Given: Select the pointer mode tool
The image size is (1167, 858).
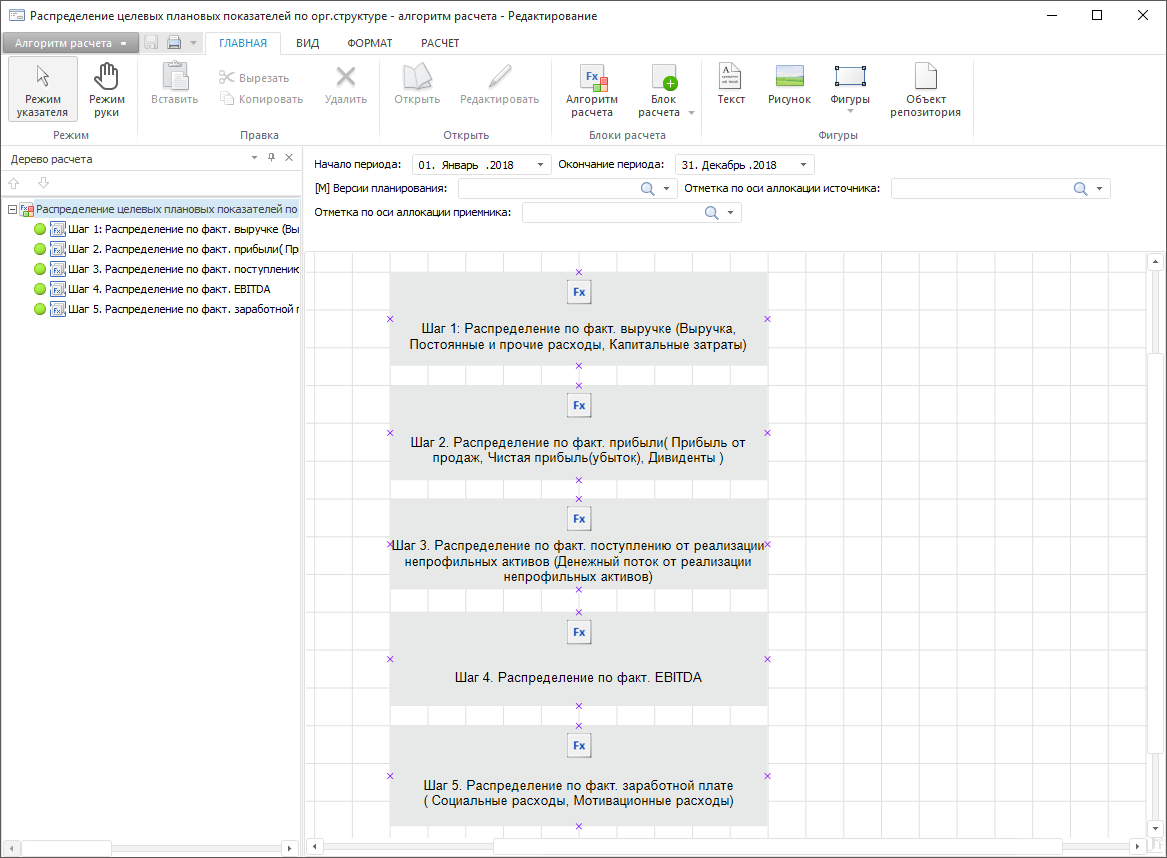Looking at the screenshot, I should tap(43, 90).
